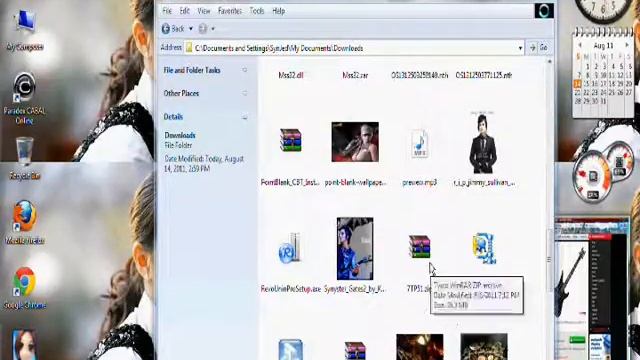Expand the Other Places panel

point(244,93)
